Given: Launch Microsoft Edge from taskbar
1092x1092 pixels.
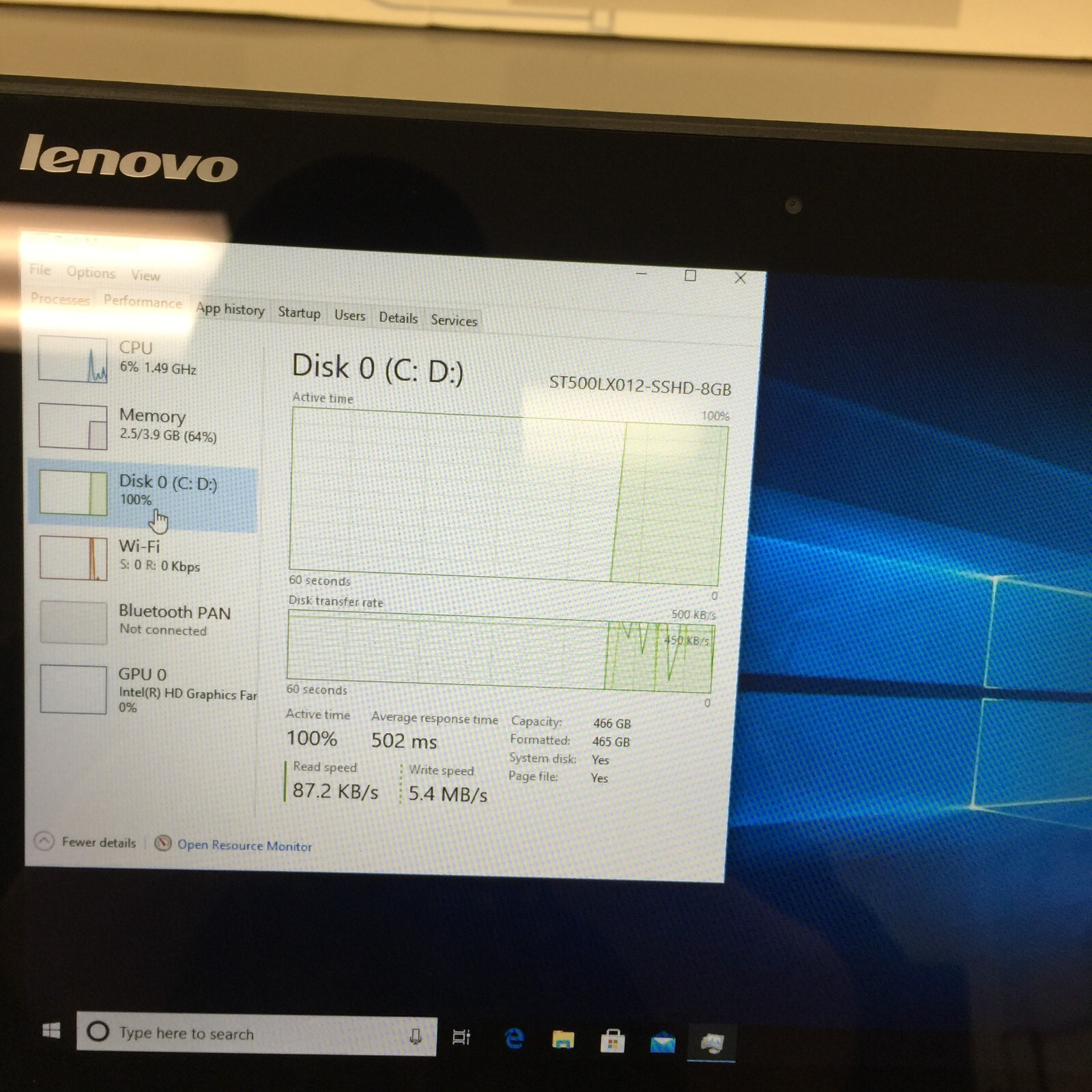Looking at the screenshot, I should [514, 1039].
